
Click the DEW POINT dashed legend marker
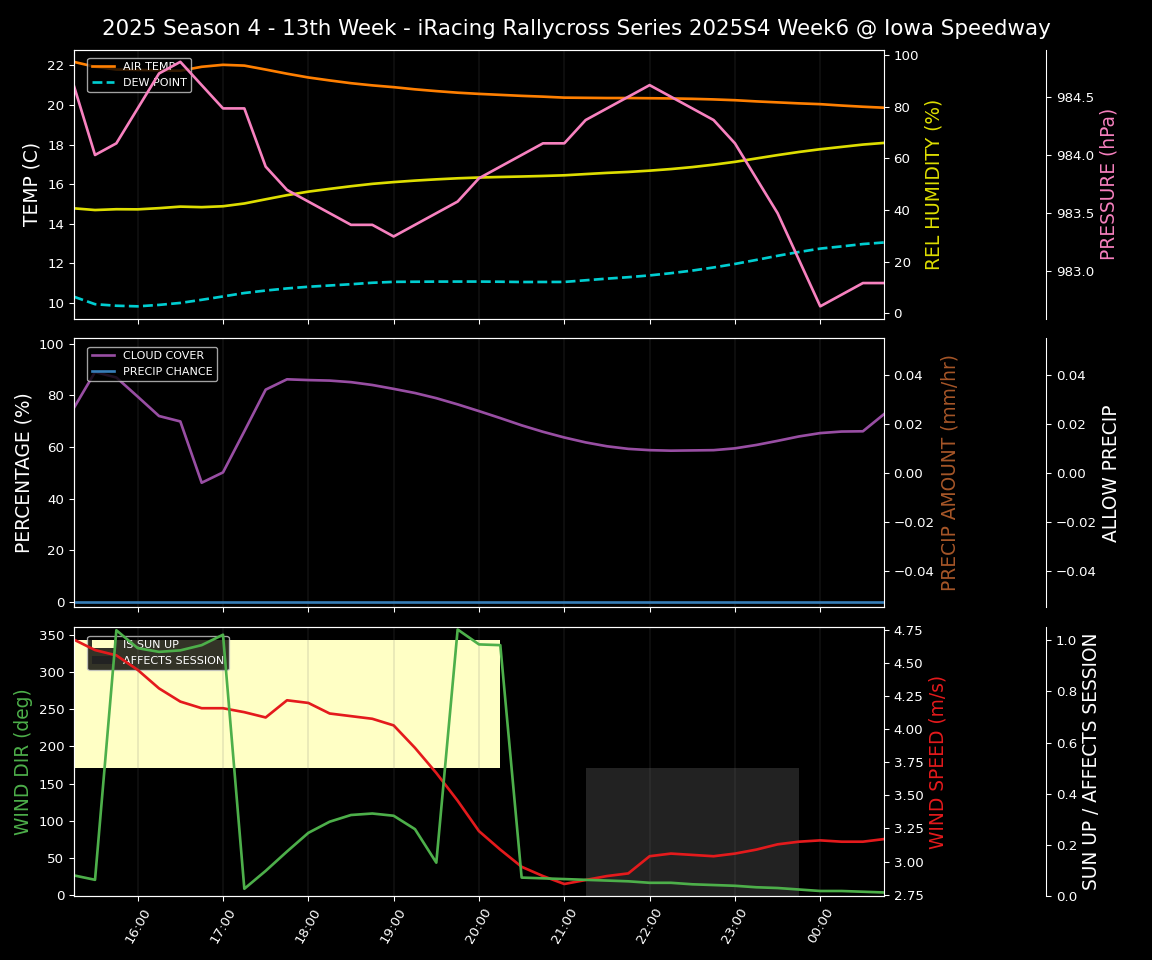tap(103, 82)
